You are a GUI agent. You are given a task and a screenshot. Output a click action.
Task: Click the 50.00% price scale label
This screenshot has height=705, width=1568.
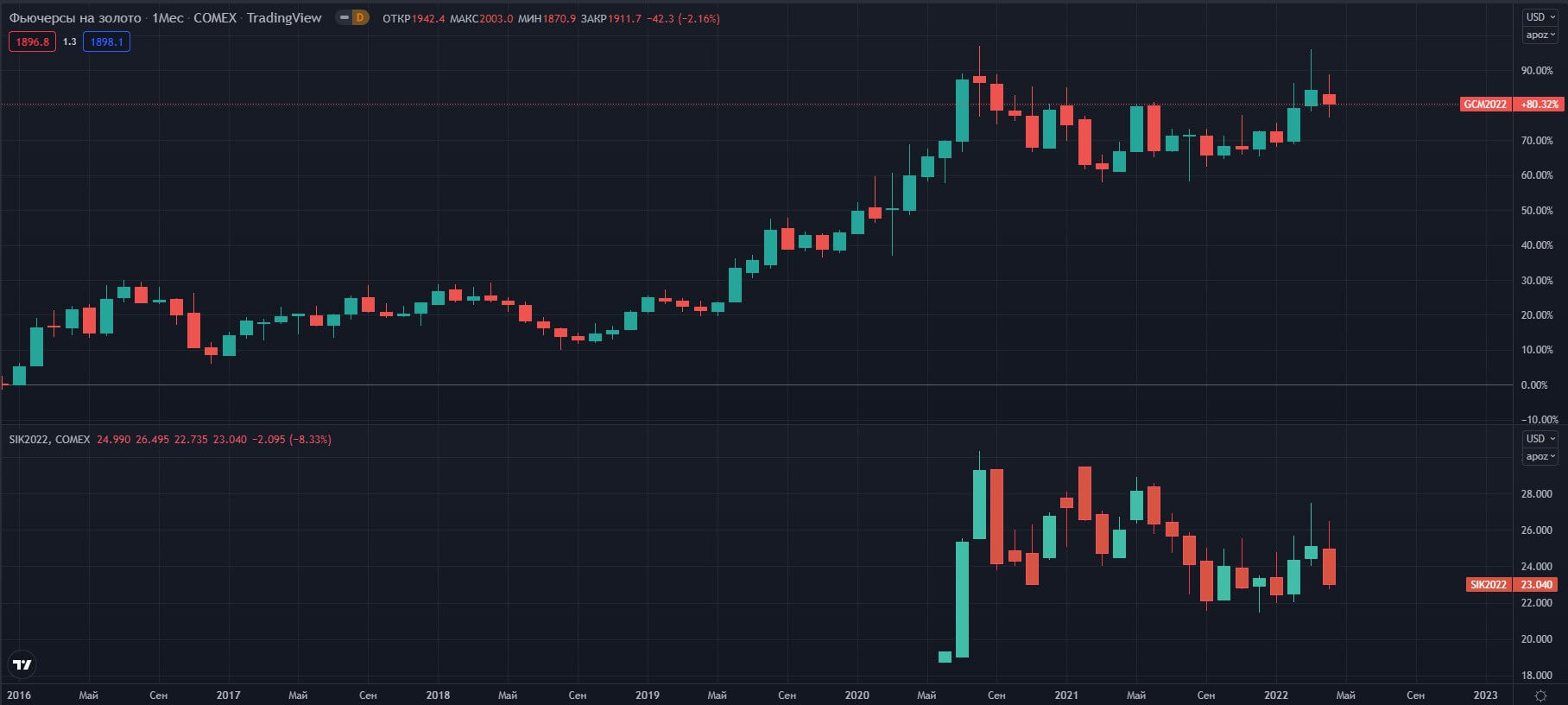click(x=1537, y=210)
